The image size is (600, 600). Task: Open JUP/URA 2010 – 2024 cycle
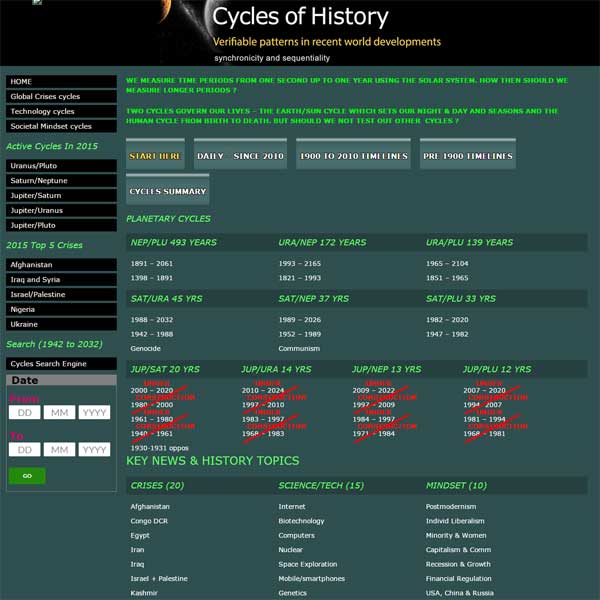263,391
